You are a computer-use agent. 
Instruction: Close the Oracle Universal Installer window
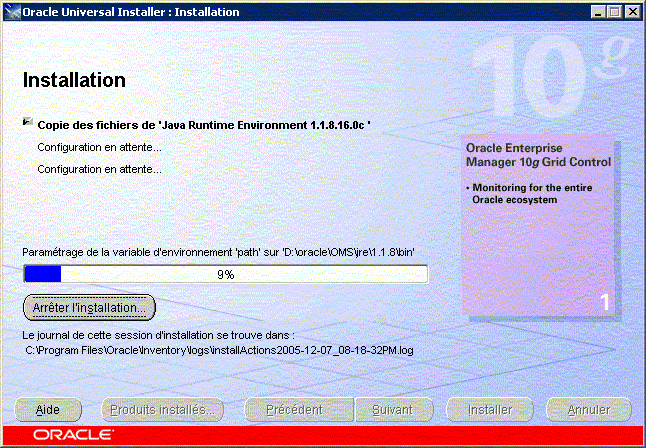coord(630,12)
